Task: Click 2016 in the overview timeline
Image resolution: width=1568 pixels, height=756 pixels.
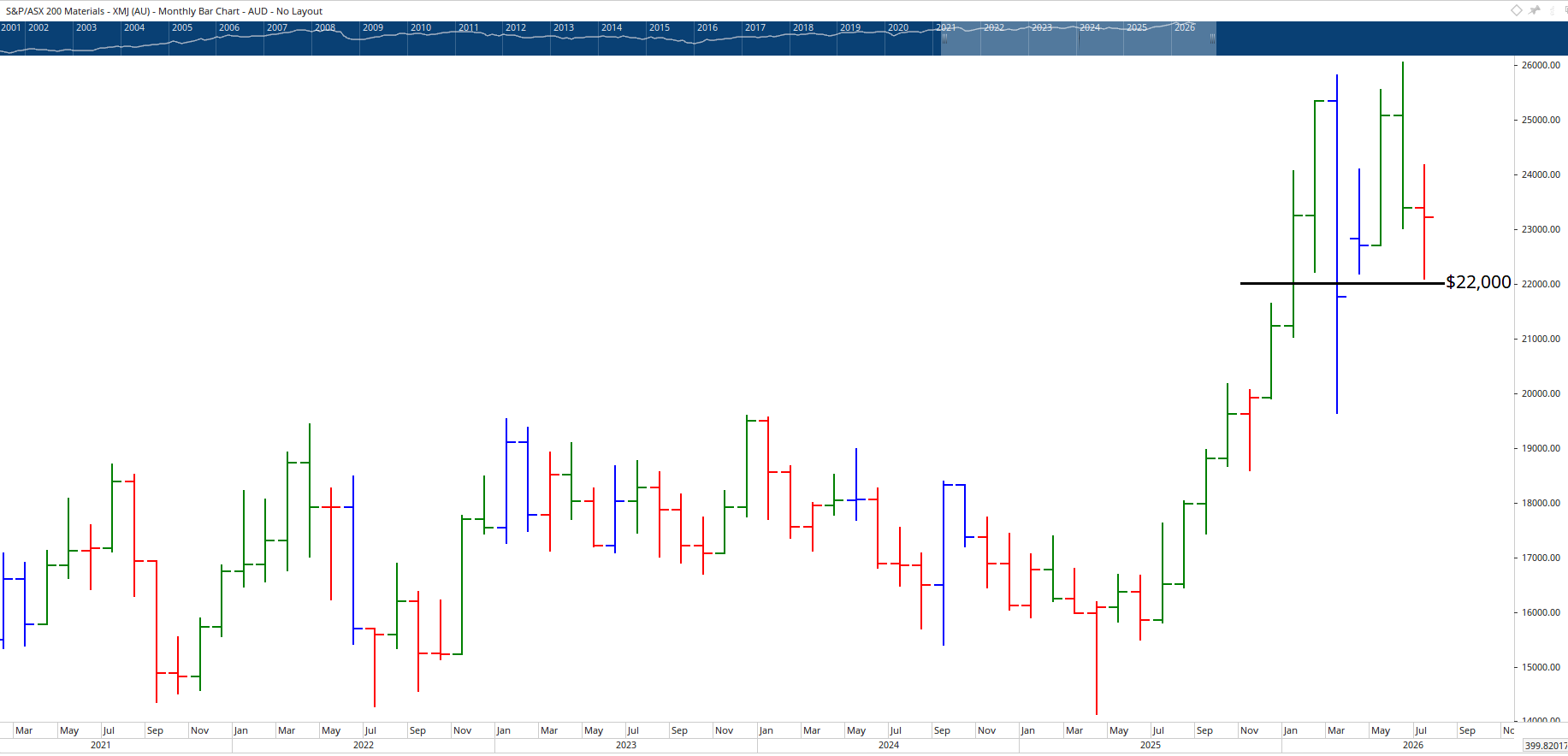Action: [707, 27]
